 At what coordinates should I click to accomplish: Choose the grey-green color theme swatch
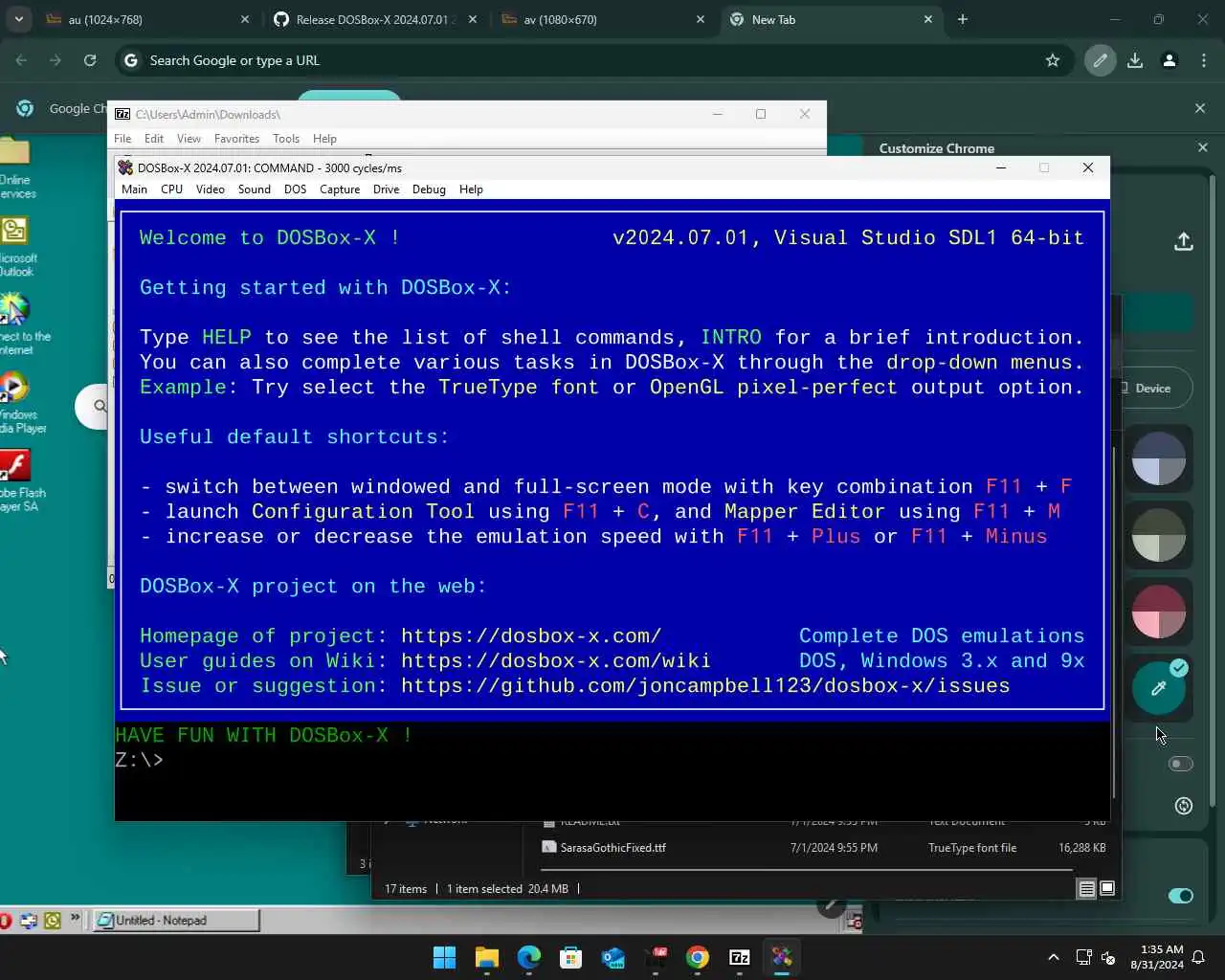click(x=1159, y=535)
